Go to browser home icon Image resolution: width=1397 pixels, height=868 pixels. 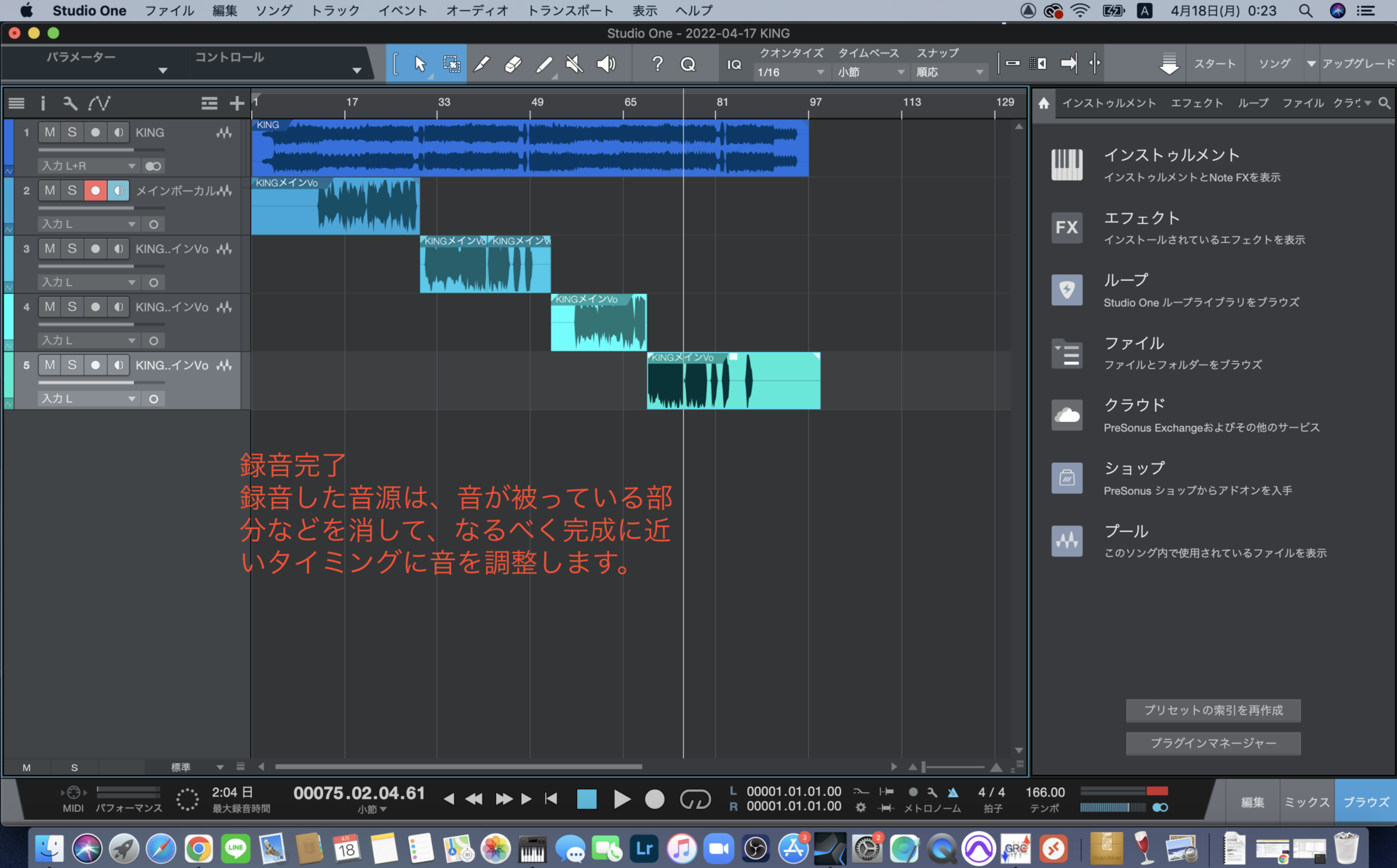[1043, 103]
